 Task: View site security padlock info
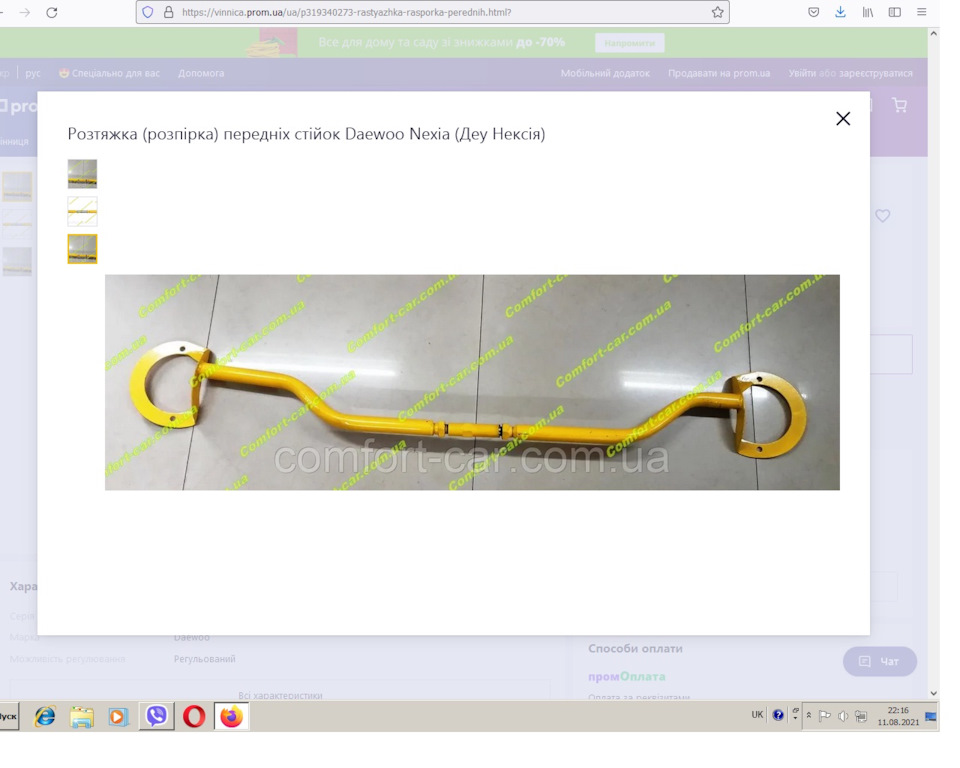(x=168, y=12)
